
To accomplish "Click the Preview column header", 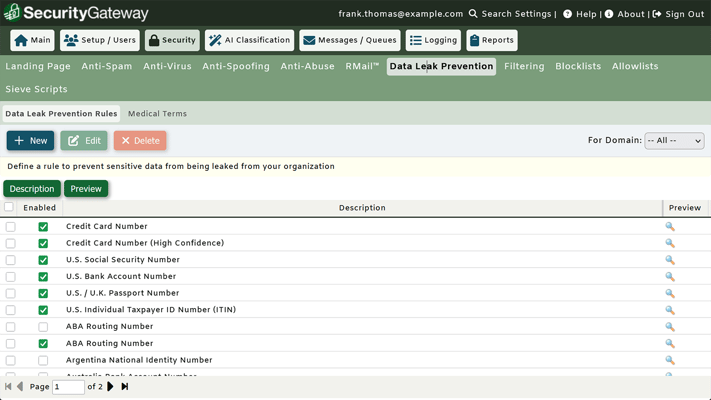I will (685, 208).
